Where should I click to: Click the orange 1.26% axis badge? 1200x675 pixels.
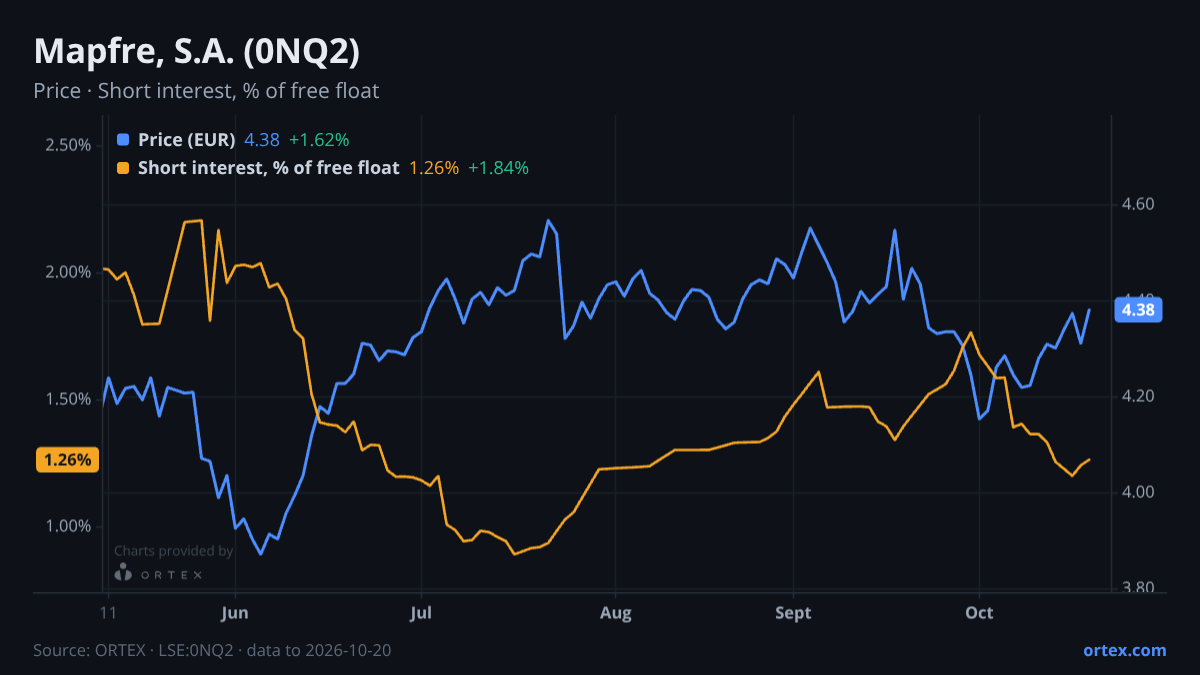click(68, 460)
